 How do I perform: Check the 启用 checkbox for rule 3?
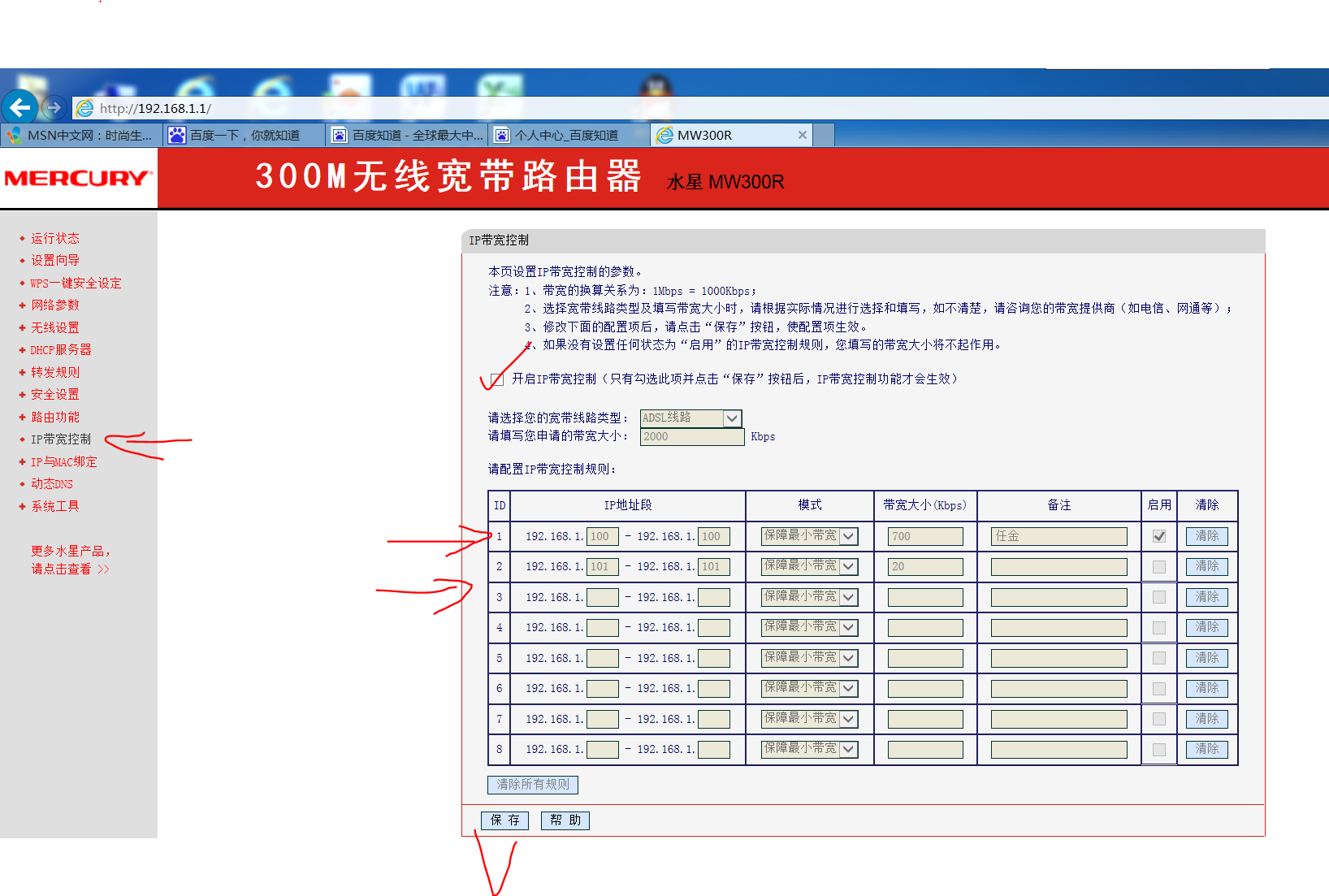[x=1159, y=597]
